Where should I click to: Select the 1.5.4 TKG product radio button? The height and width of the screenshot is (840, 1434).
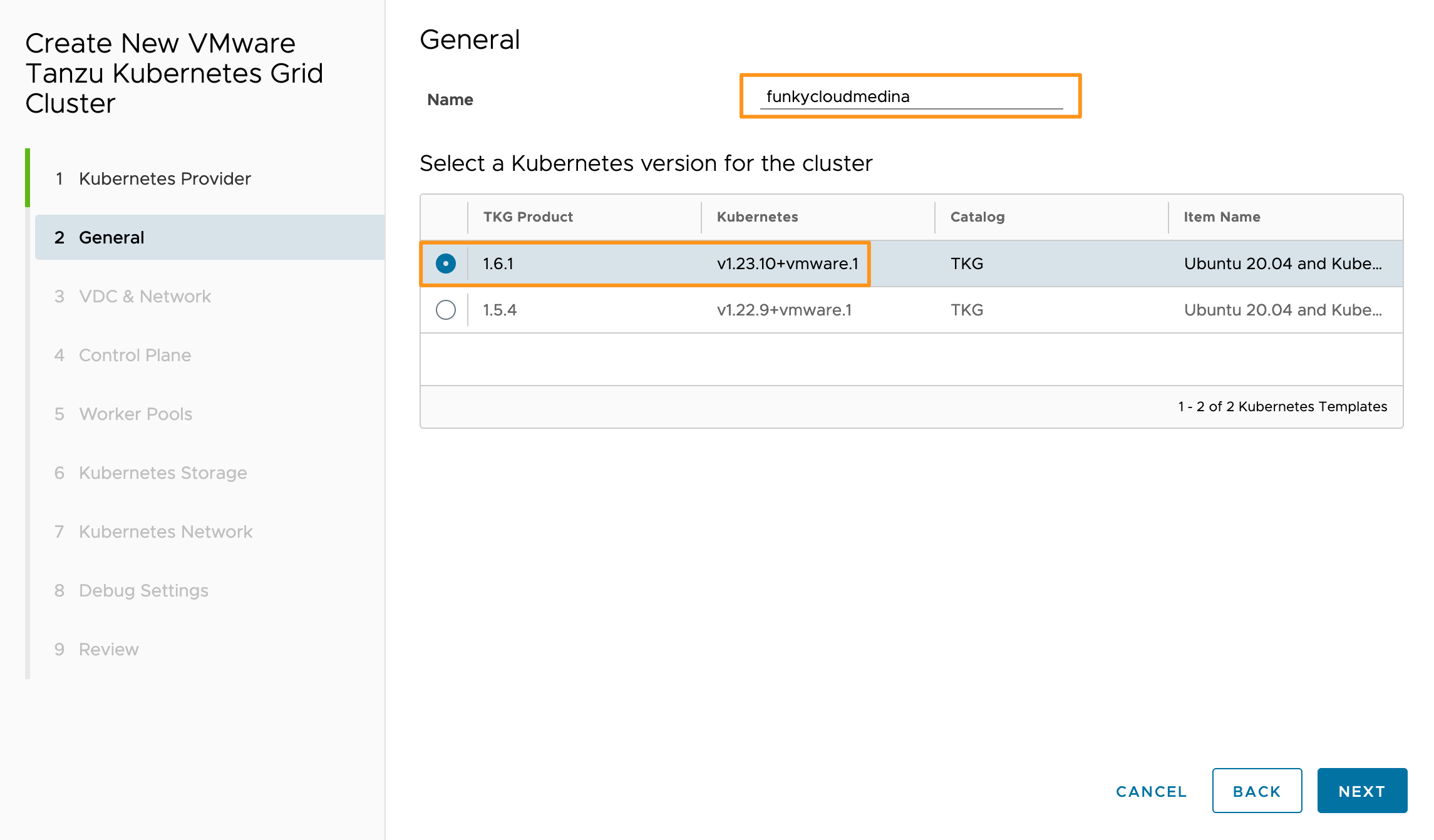445,310
